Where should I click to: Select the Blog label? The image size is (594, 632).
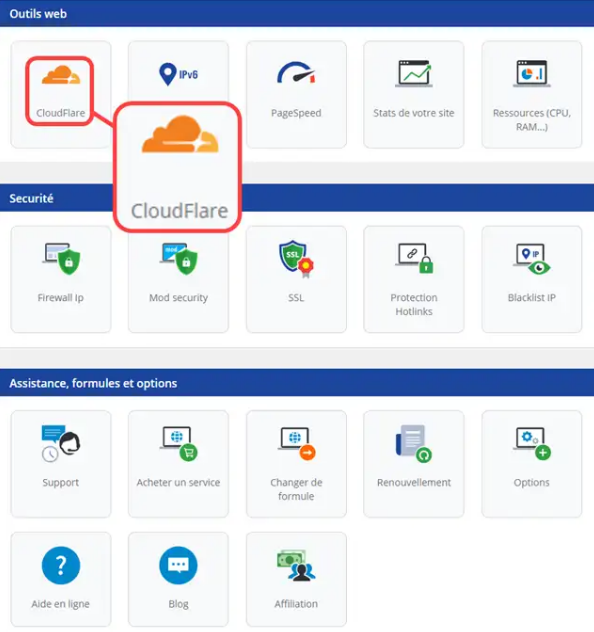[179, 604]
